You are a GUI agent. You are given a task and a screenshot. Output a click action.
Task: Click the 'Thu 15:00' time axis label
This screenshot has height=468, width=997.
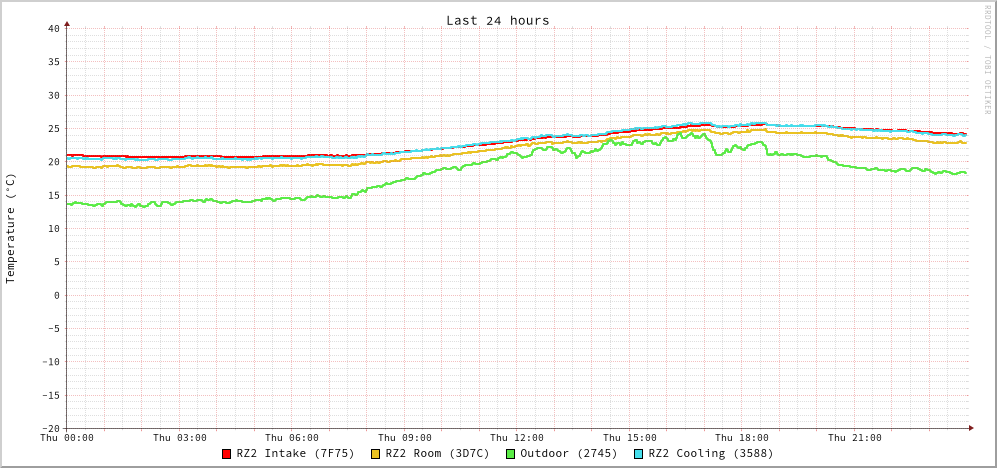pyautogui.click(x=629, y=437)
